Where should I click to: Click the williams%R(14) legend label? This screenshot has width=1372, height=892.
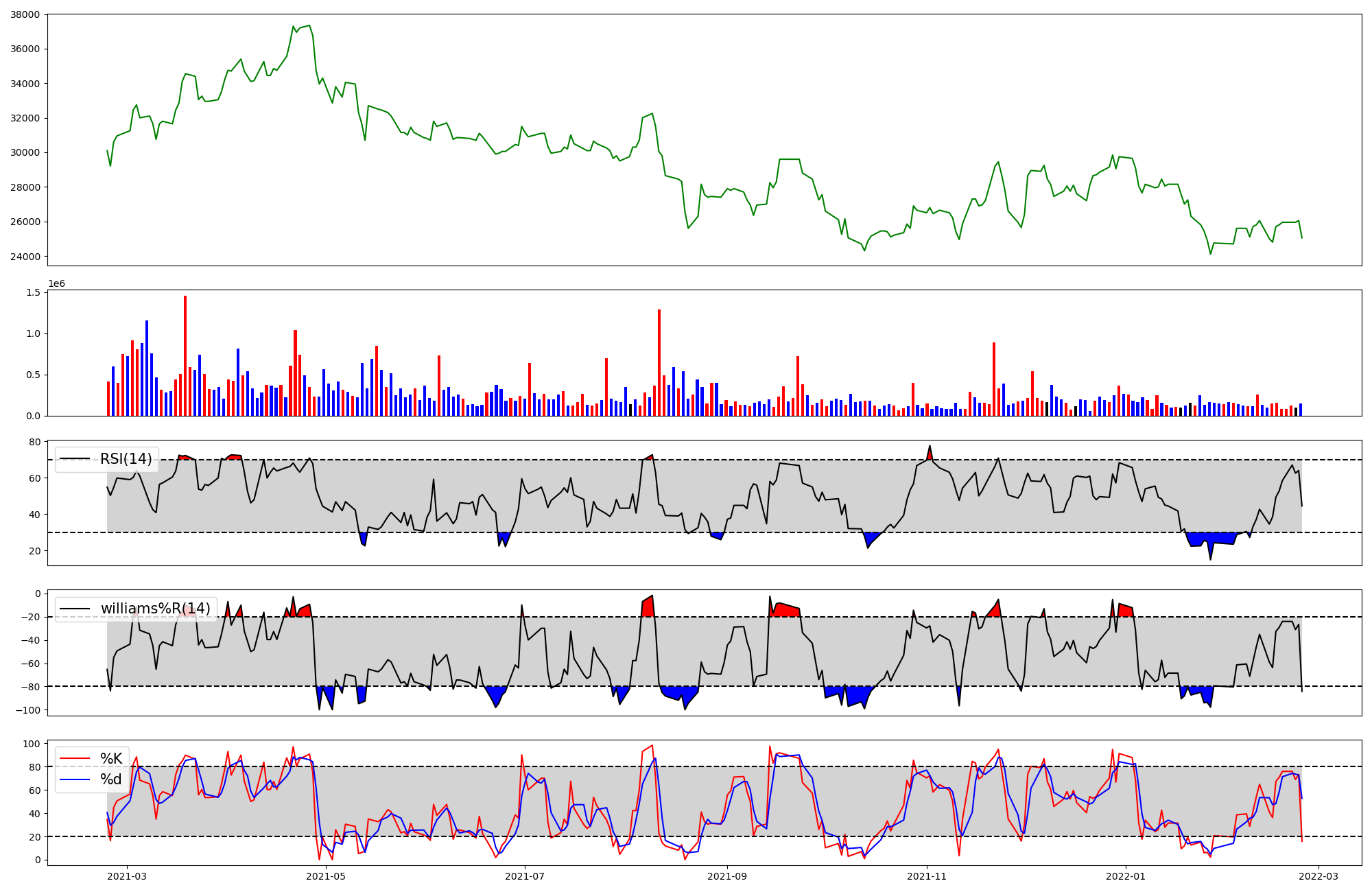tap(156, 609)
